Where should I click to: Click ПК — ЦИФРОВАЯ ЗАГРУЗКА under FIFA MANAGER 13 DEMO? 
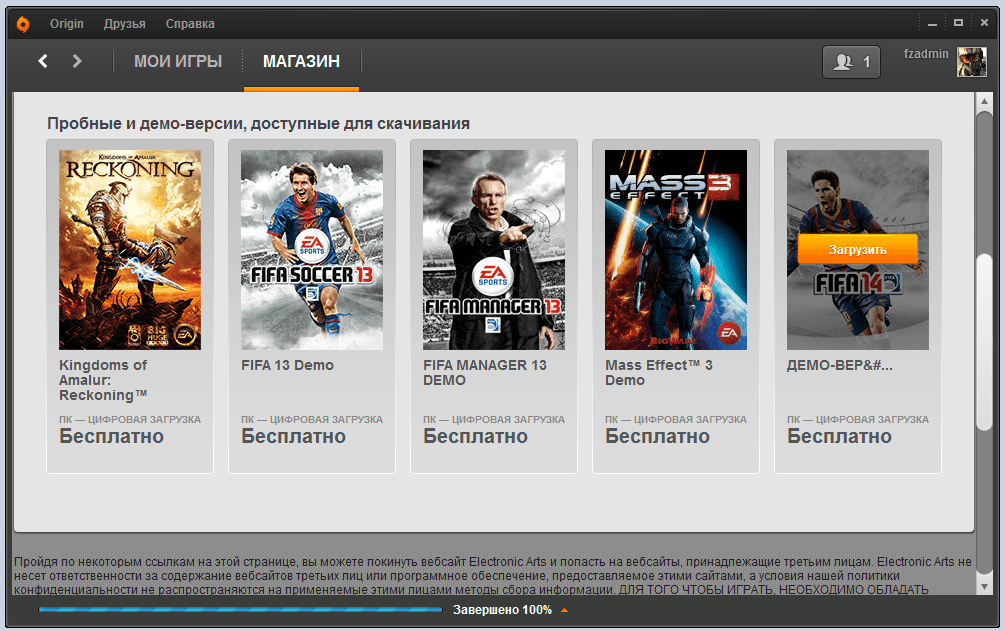pyautogui.click(x=494, y=419)
